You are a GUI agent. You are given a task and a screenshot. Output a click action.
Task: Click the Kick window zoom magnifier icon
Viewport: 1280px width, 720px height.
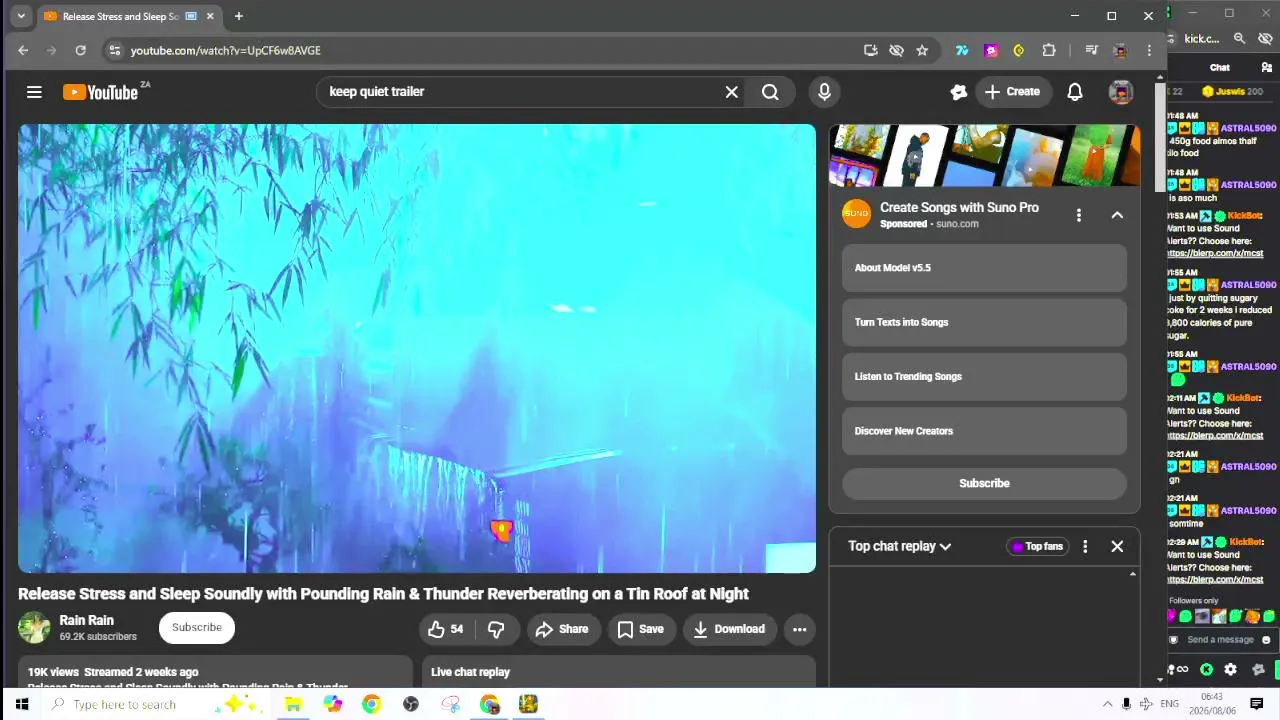[1239, 38]
